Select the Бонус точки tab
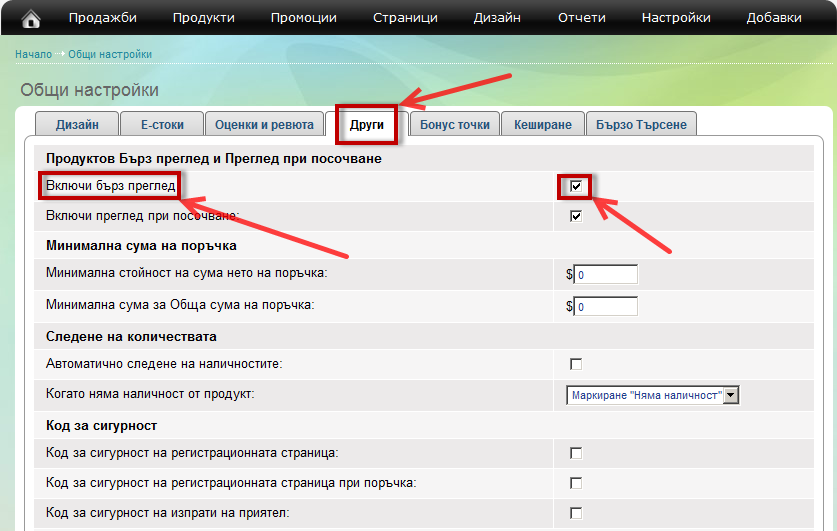Viewport: 837px width, 531px height. tap(455, 125)
